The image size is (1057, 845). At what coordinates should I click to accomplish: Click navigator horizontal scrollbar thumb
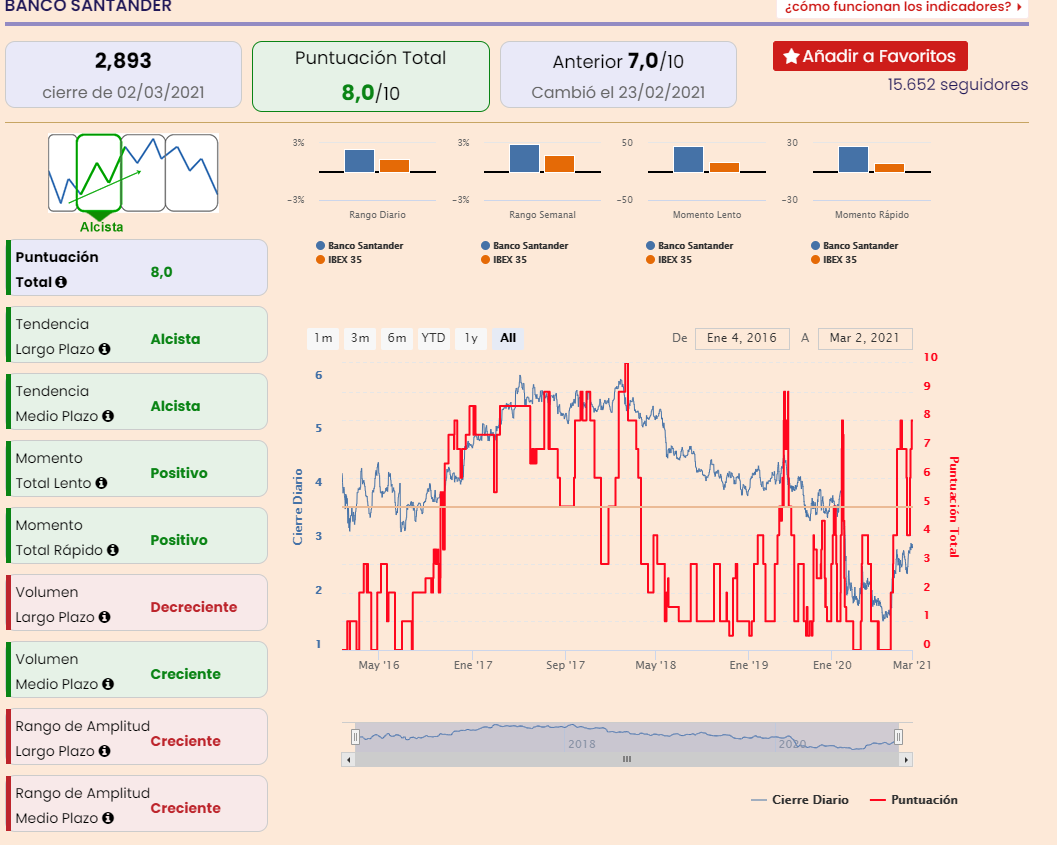click(x=627, y=759)
